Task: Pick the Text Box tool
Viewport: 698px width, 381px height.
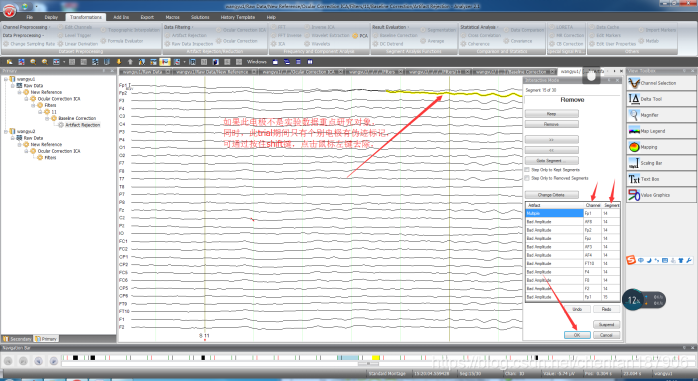Action: coord(661,179)
